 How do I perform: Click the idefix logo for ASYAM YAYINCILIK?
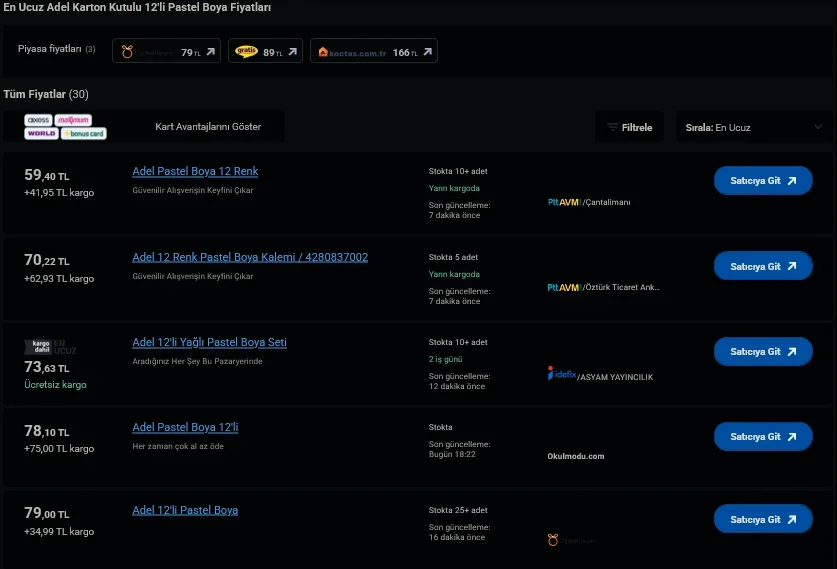coord(562,374)
